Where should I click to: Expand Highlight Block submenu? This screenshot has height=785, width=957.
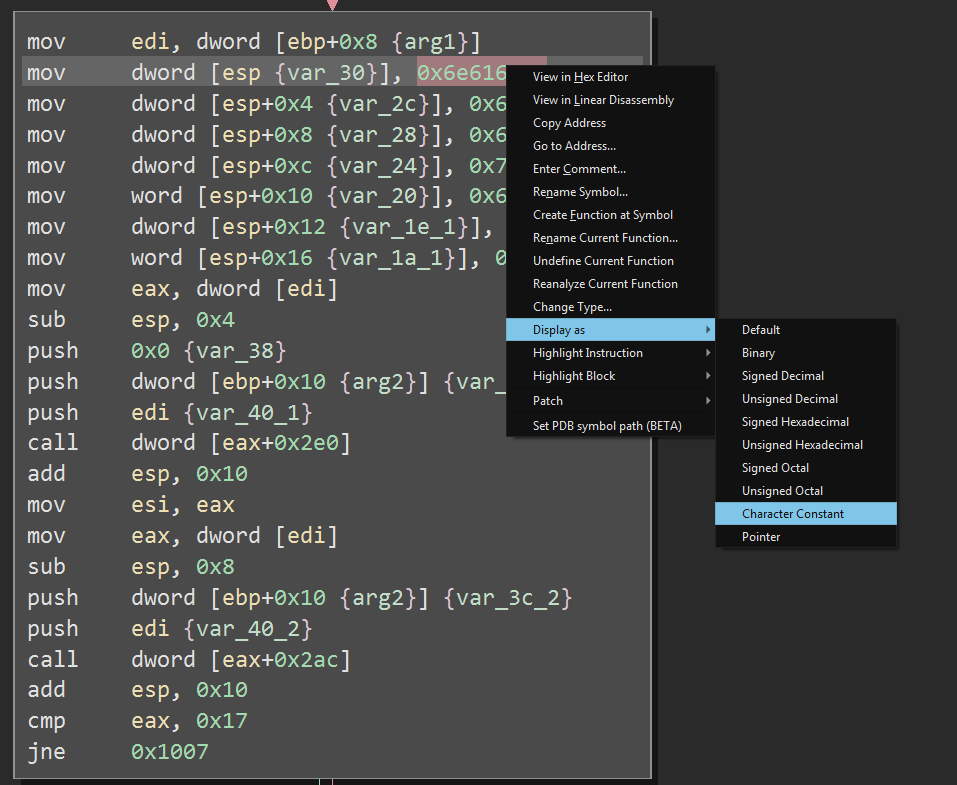tap(610, 376)
